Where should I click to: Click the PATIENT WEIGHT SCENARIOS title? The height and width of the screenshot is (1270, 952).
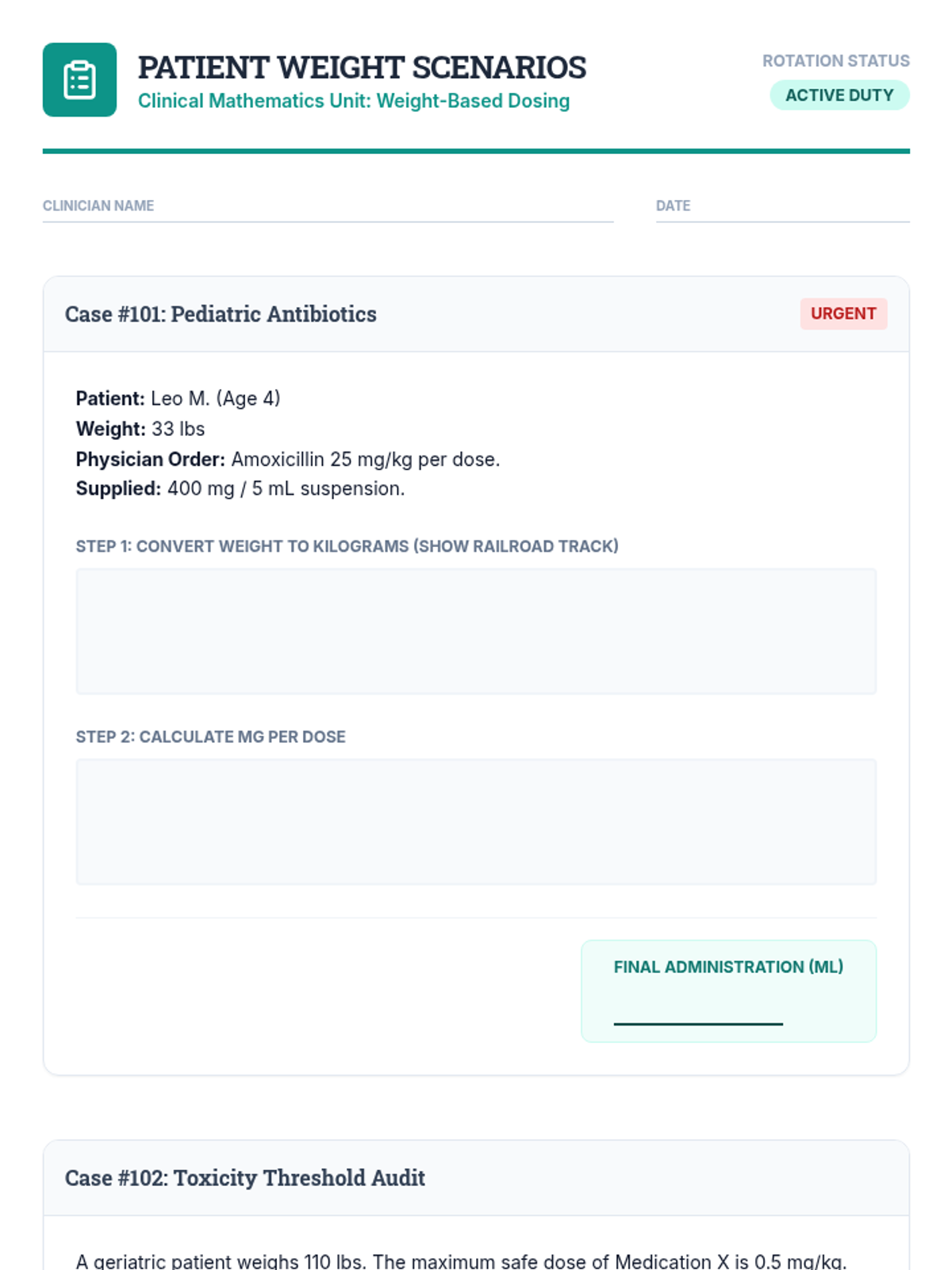[x=362, y=67]
